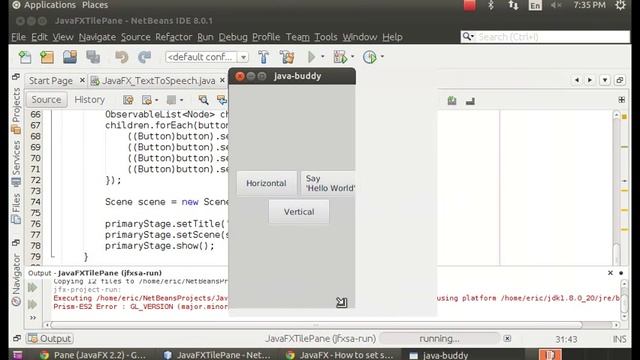The image size is (640, 360).
Task: Click the New File toolbar icon
Action: click(x=25, y=57)
